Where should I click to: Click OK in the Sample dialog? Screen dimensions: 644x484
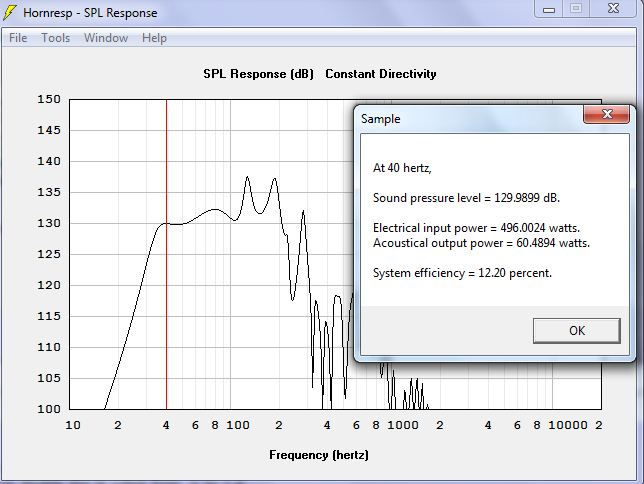577,331
